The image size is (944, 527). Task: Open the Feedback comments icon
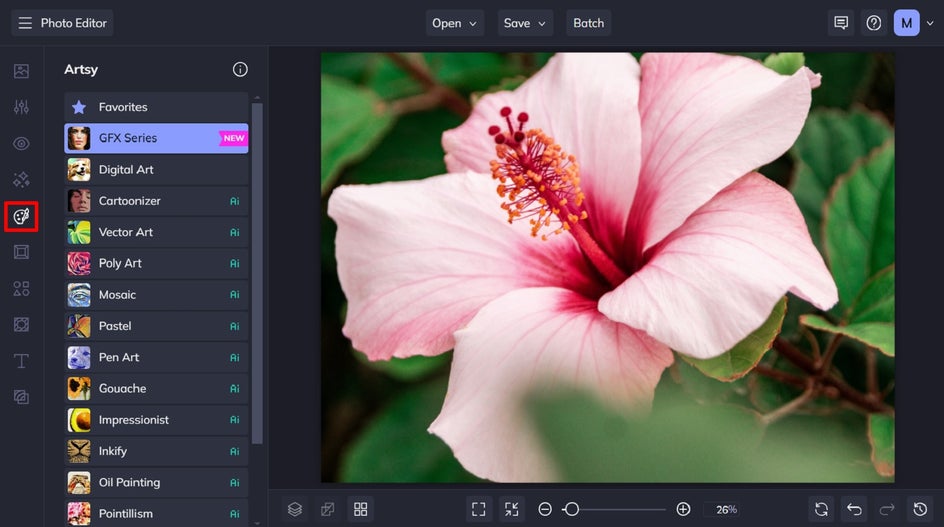[841, 23]
